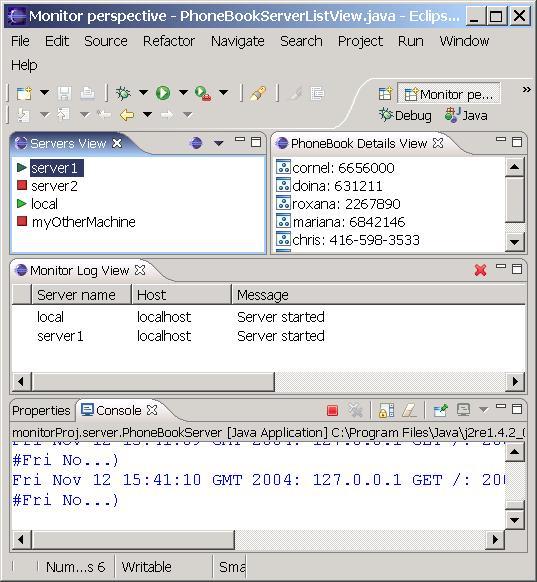
Task: Expand the Run button dropdown arrow
Action: [183, 92]
